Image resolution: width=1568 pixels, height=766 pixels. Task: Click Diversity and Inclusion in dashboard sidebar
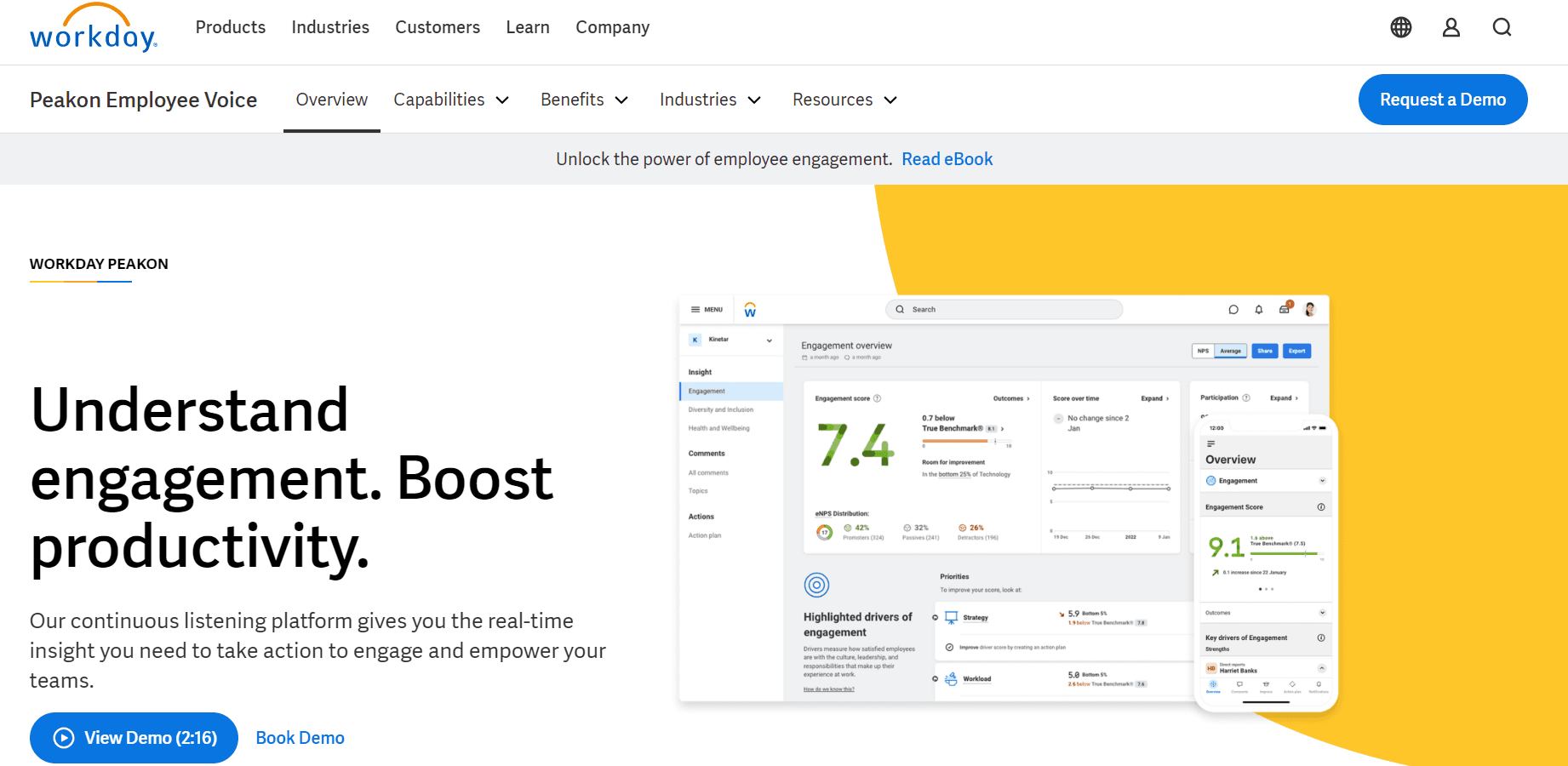721,410
